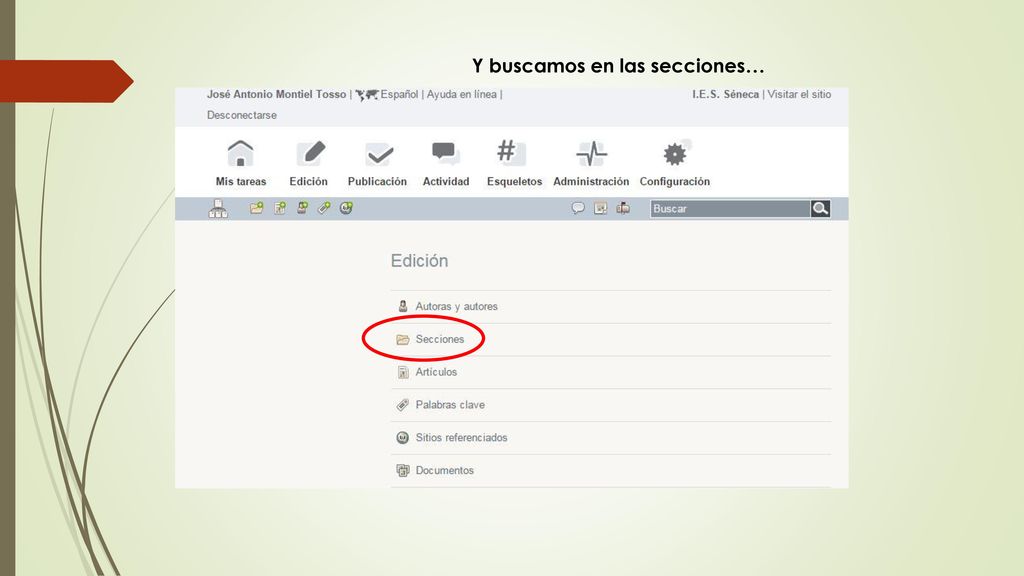Click the new section folder icon

click(x=257, y=208)
